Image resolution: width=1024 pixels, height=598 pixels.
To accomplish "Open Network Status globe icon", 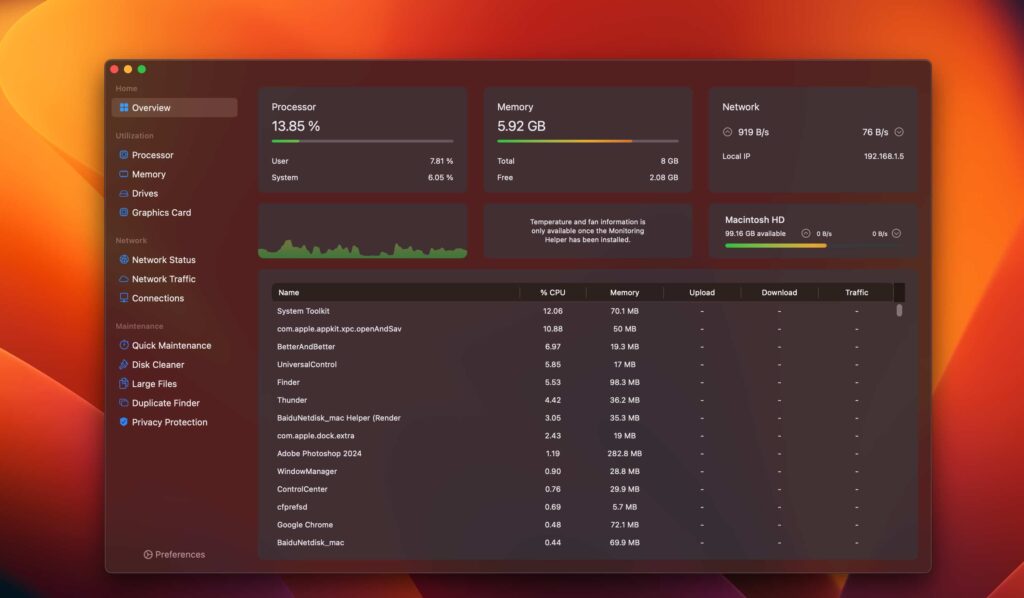I will 124,260.
